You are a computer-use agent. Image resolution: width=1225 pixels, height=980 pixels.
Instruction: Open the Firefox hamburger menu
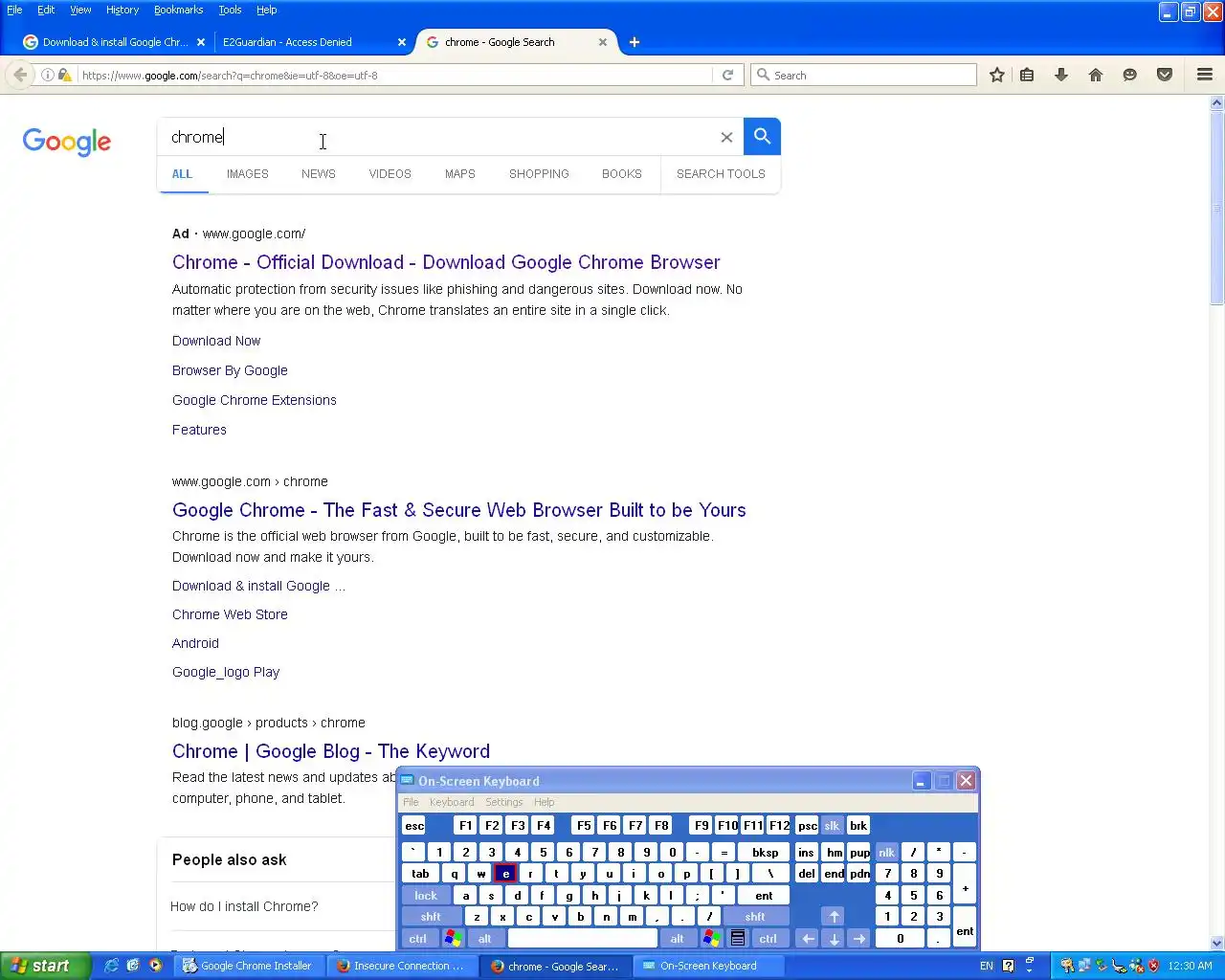[1205, 75]
